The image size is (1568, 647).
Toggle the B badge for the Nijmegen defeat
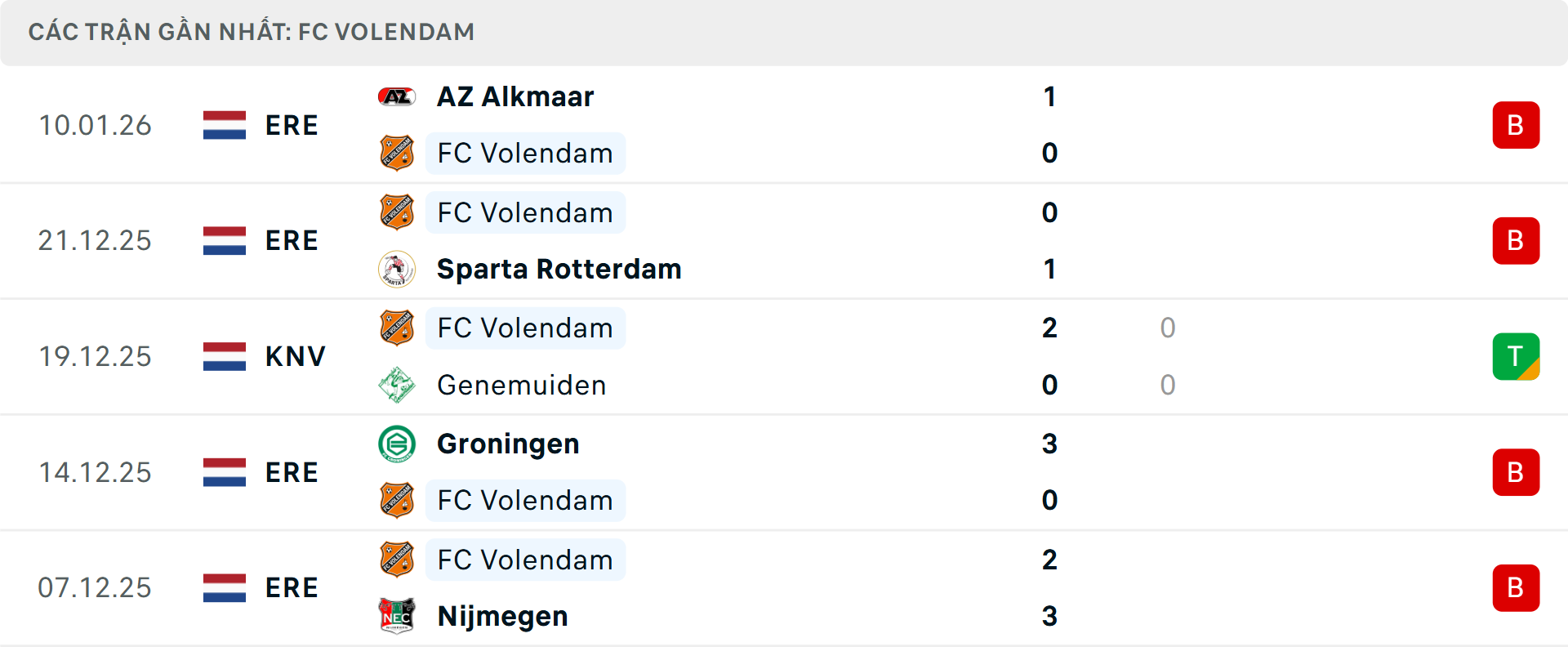(x=1517, y=587)
